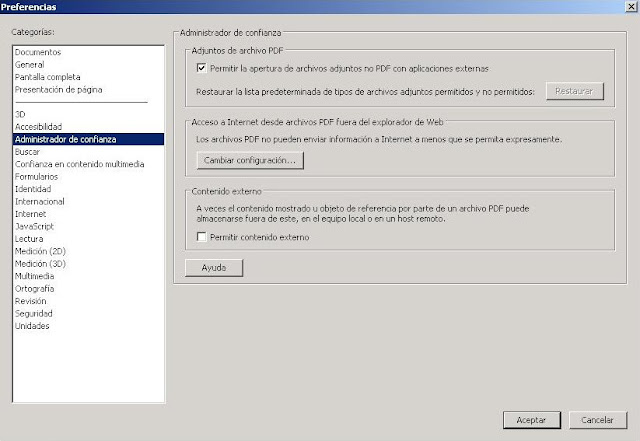
Task: Open JavaScript preferences category
Action: click(x=34, y=227)
